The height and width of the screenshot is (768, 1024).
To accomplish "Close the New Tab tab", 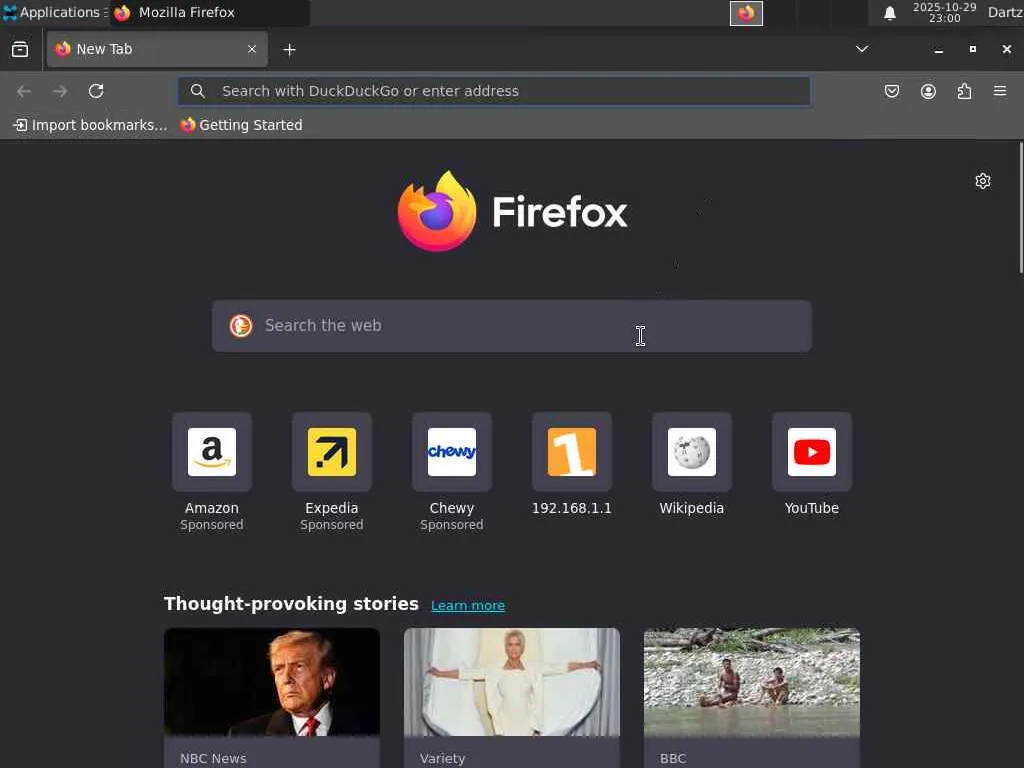I will 252,49.
